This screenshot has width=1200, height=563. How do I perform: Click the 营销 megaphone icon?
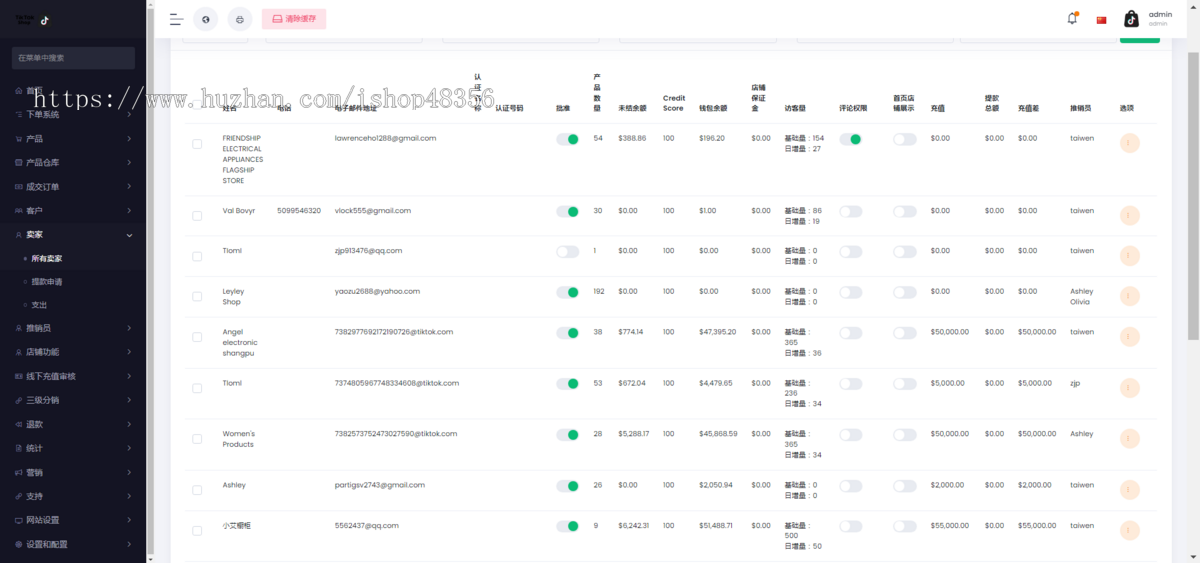(x=19, y=472)
